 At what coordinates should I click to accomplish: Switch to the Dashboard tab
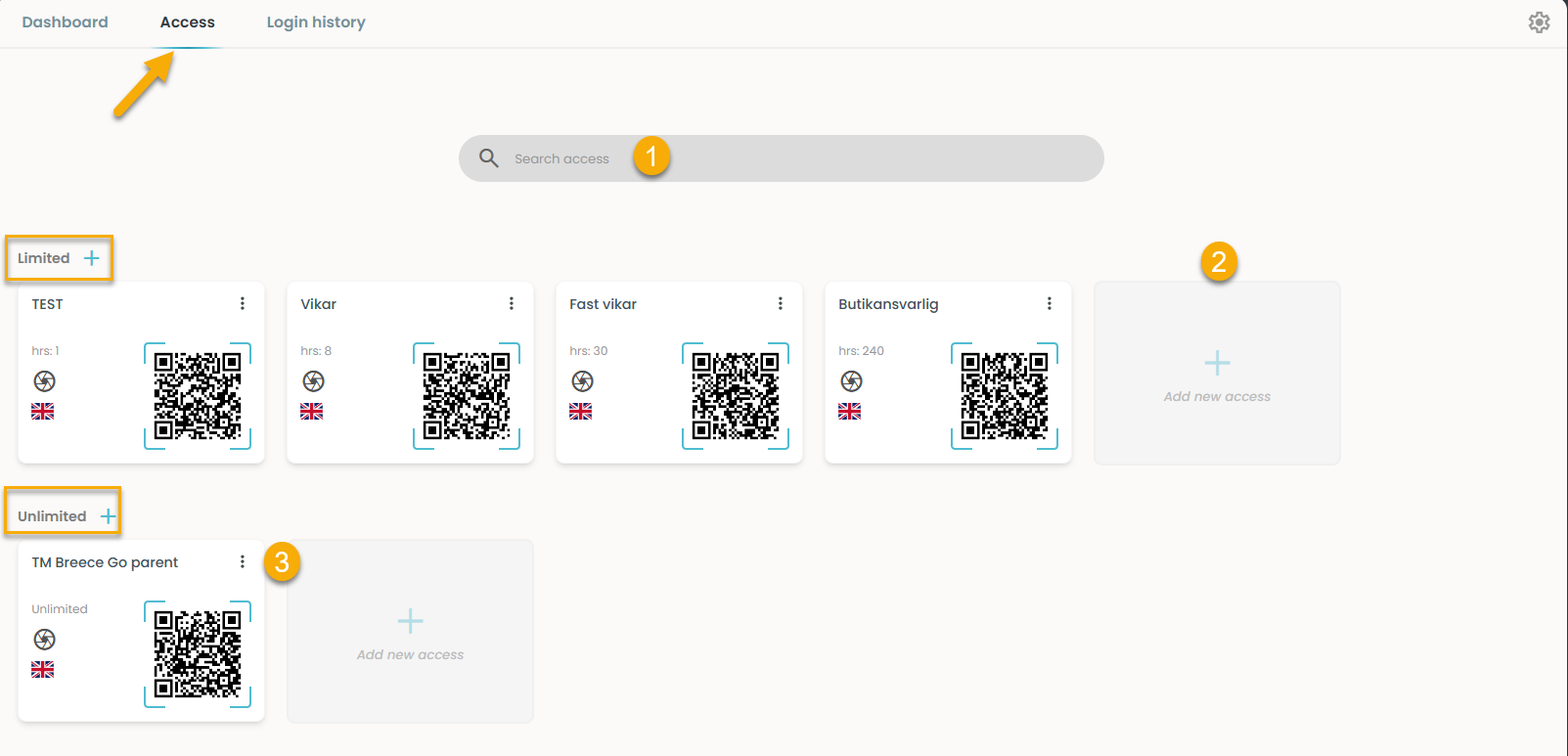pyautogui.click(x=66, y=22)
